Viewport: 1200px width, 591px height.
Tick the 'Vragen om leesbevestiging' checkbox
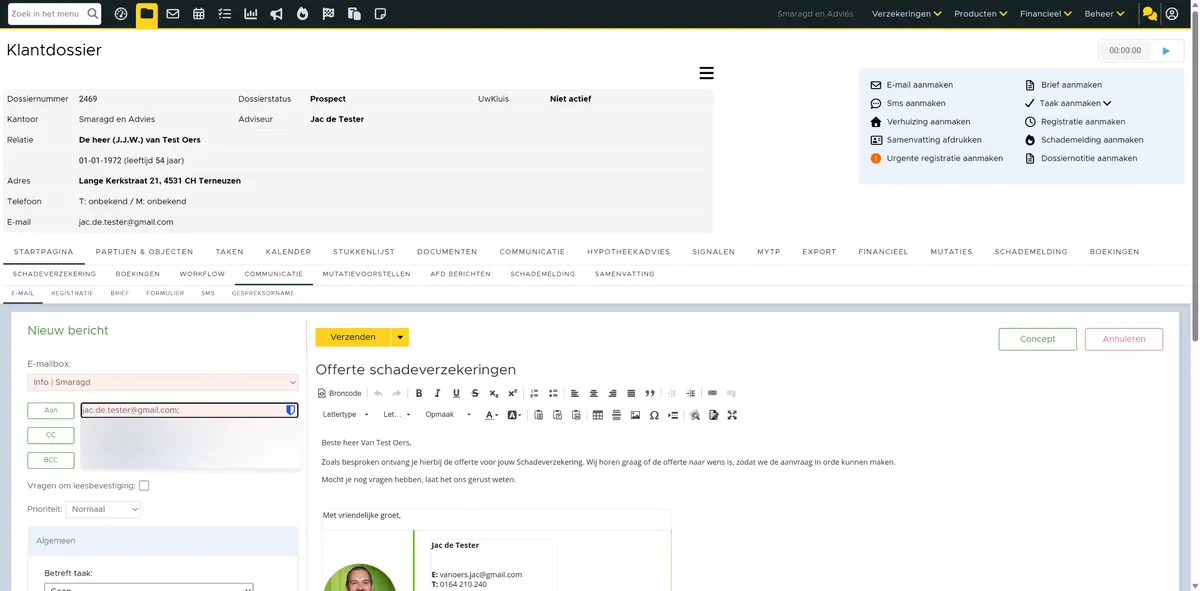[x=144, y=486]
